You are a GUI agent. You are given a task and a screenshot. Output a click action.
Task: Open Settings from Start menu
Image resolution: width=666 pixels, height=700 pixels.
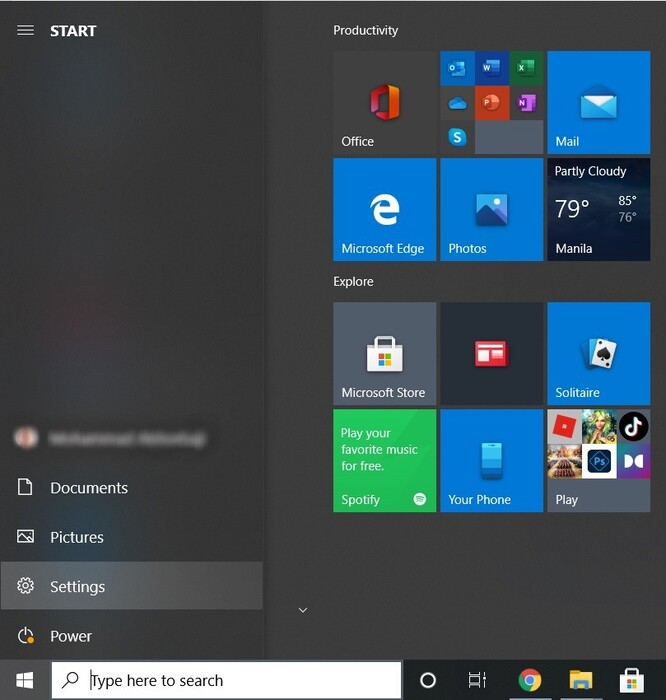[x=131, y=586]
